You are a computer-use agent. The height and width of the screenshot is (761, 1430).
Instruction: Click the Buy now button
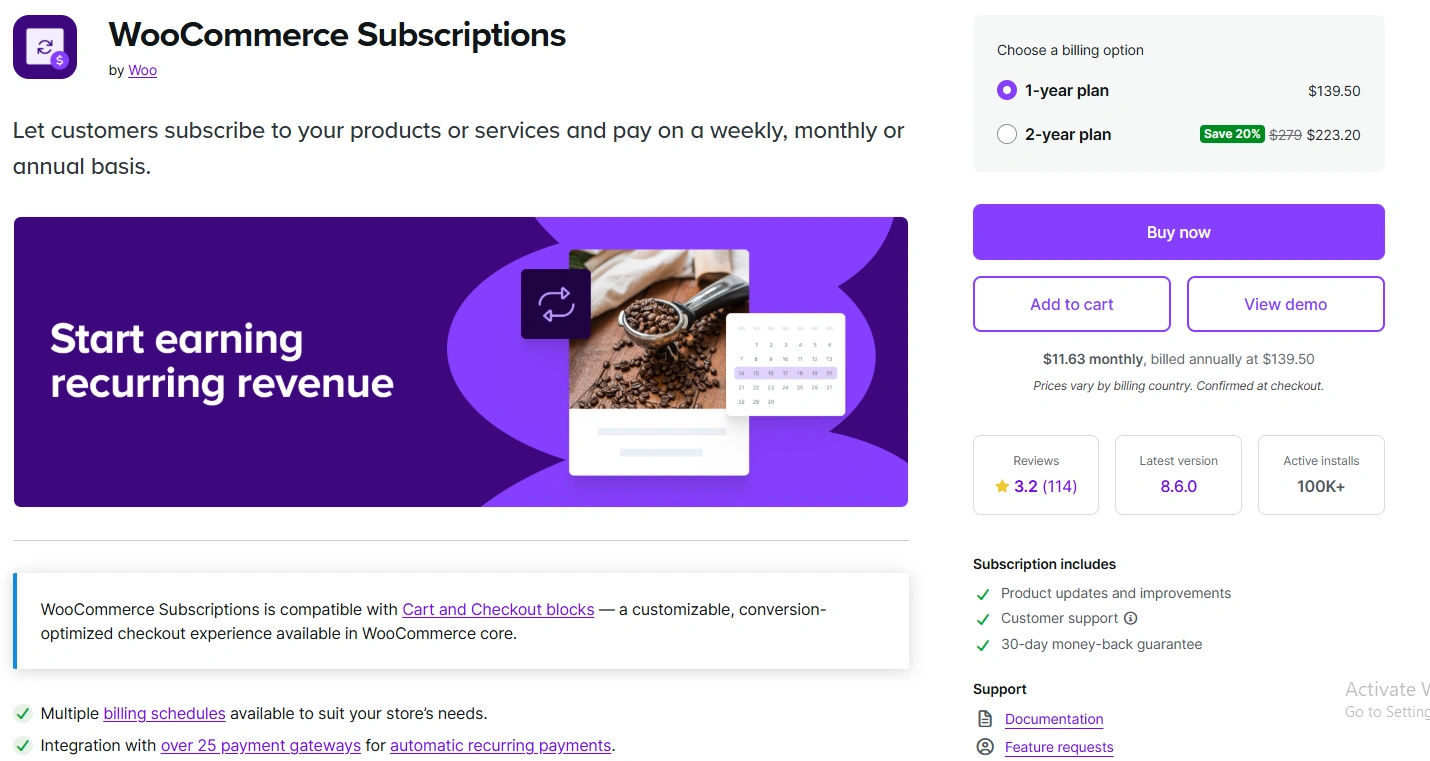(x=1178, y=231)
